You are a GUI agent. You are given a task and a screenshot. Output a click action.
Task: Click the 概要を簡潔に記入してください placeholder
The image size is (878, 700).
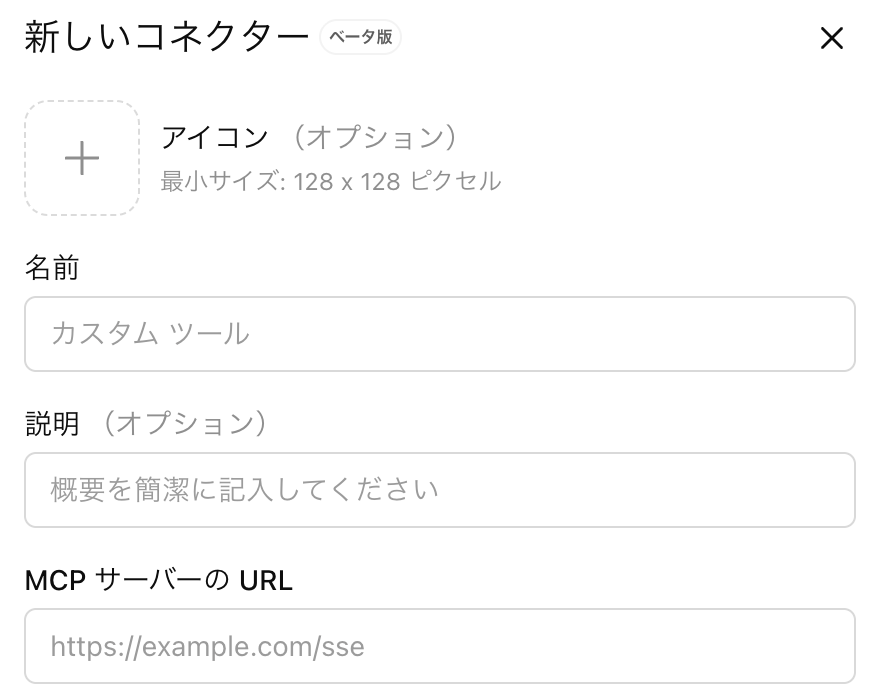pos(244,490)
